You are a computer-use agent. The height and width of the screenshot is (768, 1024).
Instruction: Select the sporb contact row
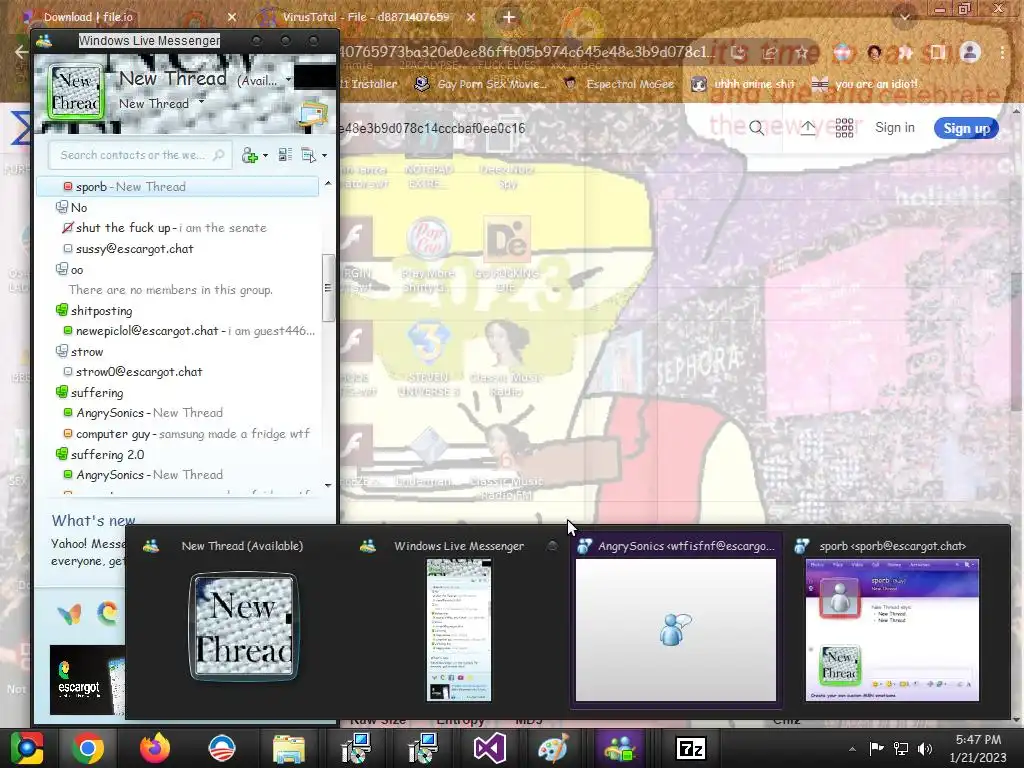pos(178,187)
